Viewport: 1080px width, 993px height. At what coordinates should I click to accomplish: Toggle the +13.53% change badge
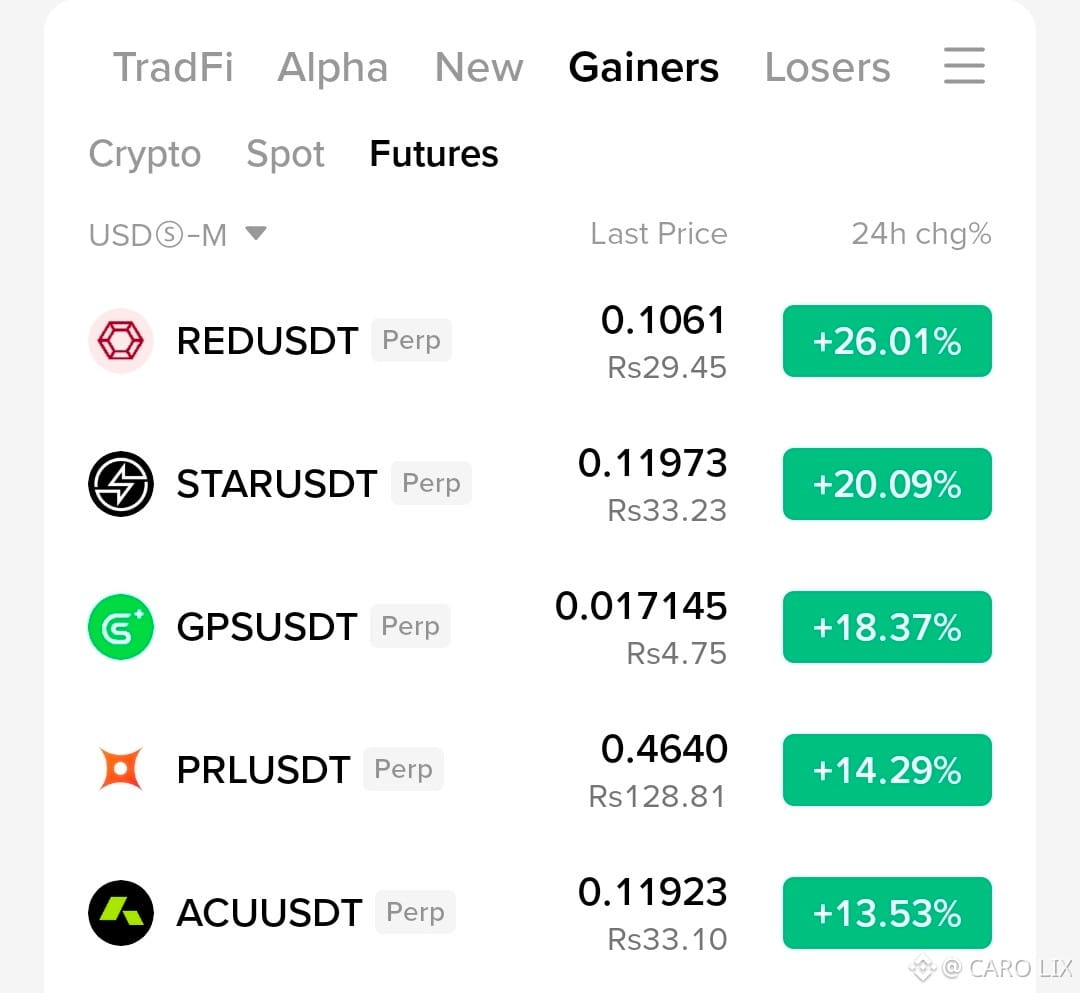(x=887, y=912)
